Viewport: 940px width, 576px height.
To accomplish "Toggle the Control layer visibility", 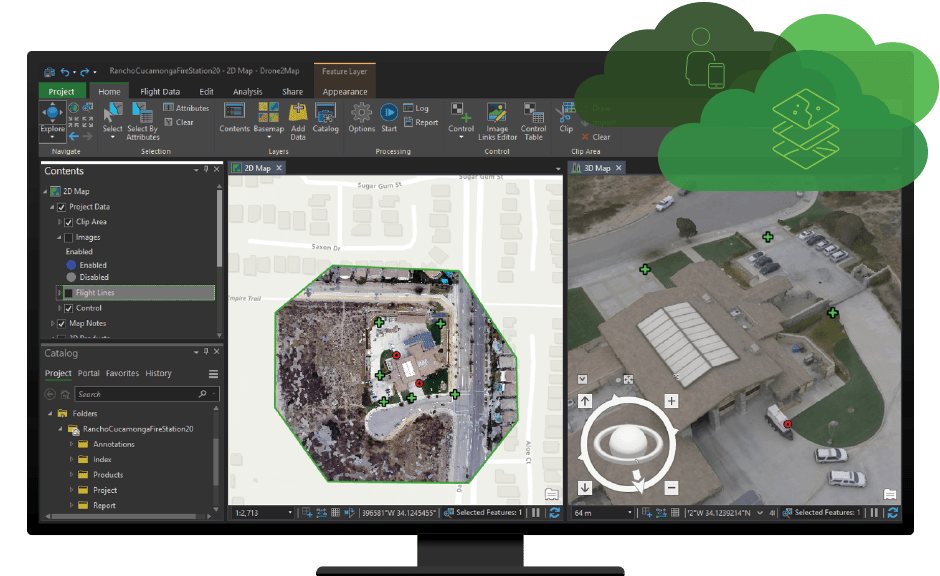I will click(68, 308).
